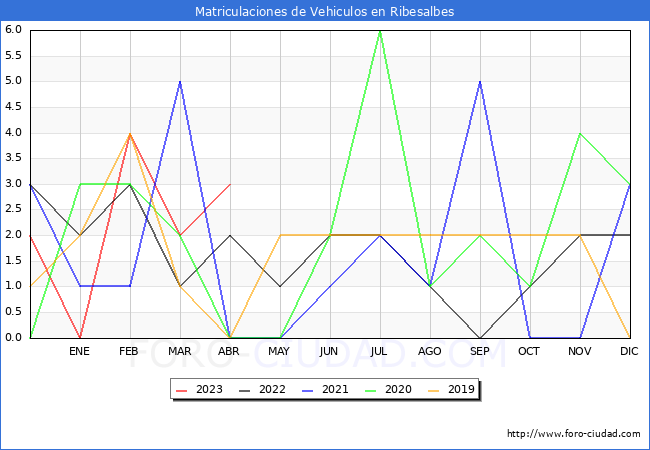
Task: Click the blue 2021 legend color marker
Action: 308,390
